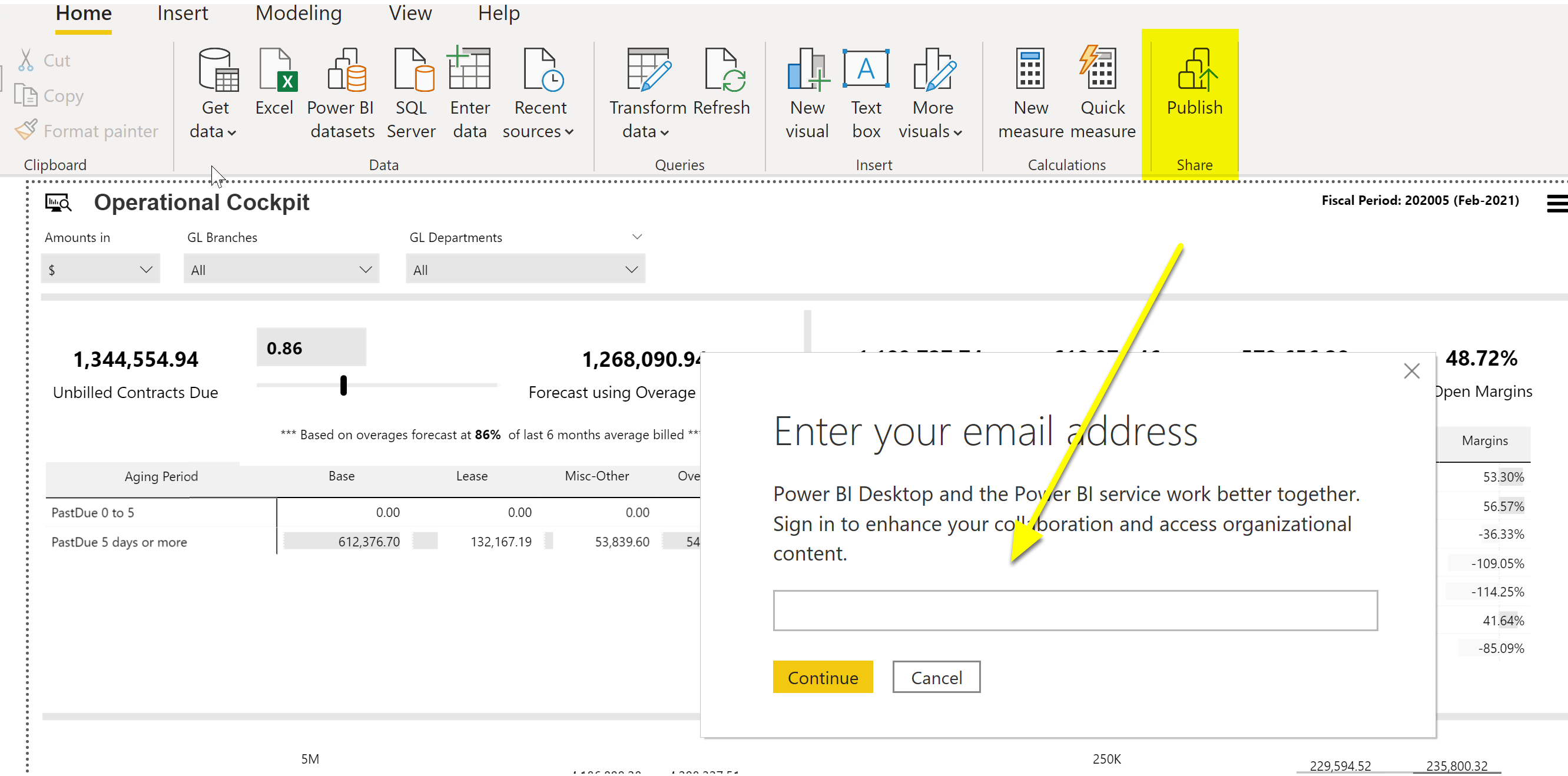Click the Misc-Other column header
The height and width of the screenshot is (776, 1568).
click(596, 476)
